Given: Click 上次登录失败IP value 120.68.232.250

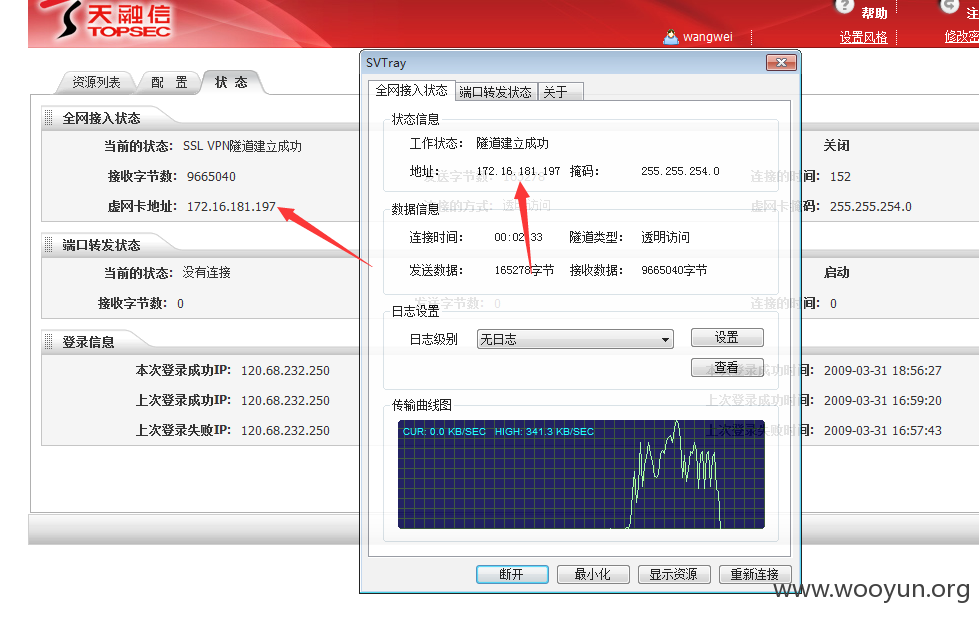Looking at the screenshot, I should pos(285,431).
